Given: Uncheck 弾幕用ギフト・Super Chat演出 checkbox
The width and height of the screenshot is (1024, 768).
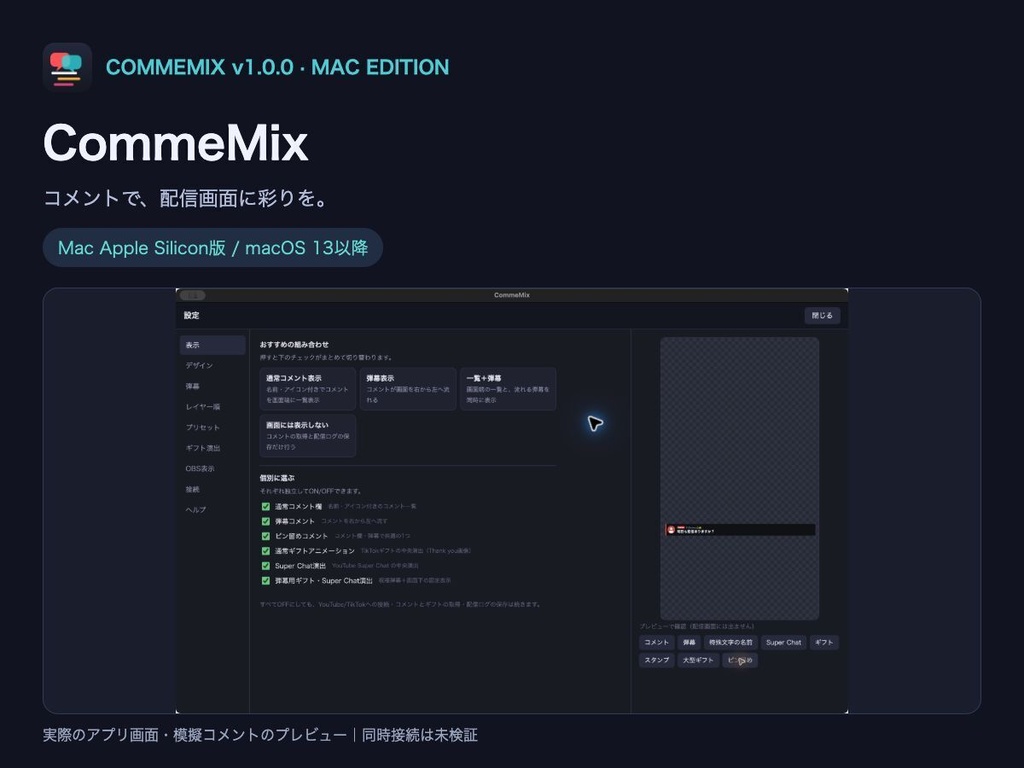Looking at the screenshot, I should 266,581.
